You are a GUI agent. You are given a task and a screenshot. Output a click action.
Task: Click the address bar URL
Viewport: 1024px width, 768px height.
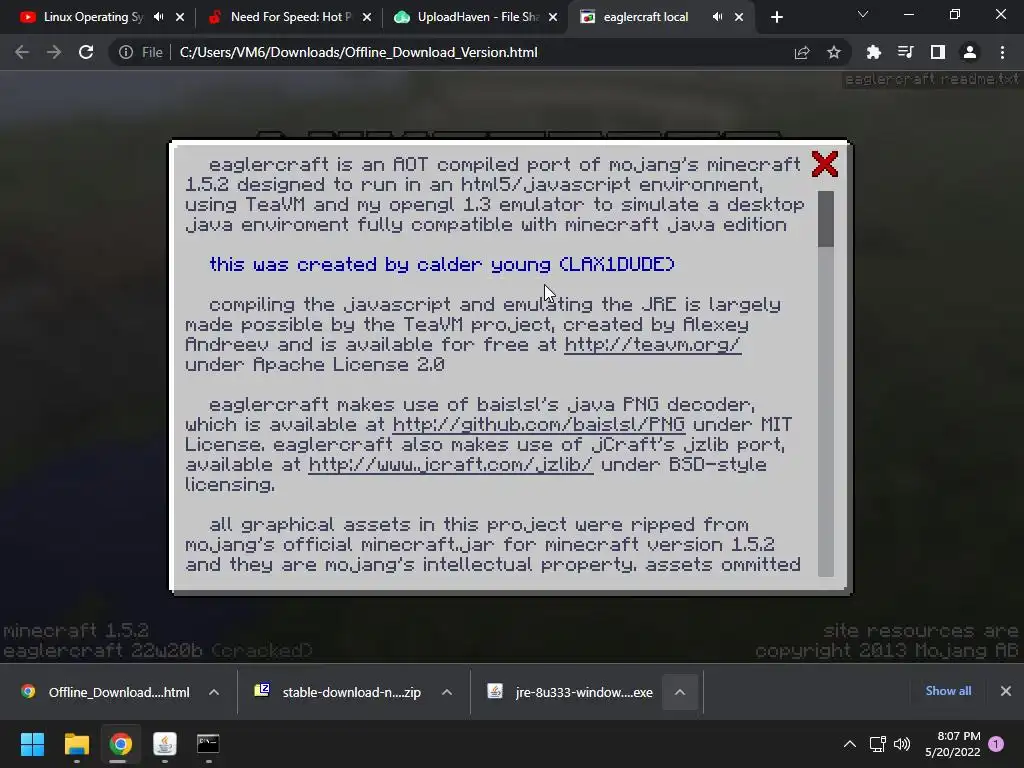click(x=359, y=52)
